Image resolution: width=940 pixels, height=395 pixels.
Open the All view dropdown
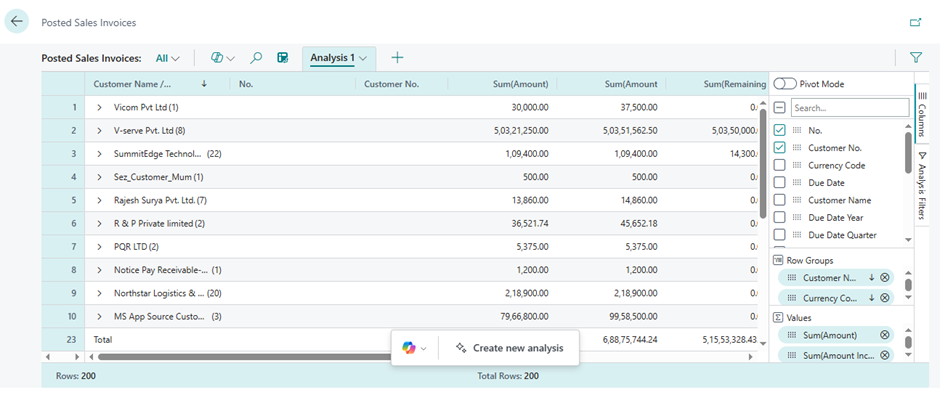[167, 58]
